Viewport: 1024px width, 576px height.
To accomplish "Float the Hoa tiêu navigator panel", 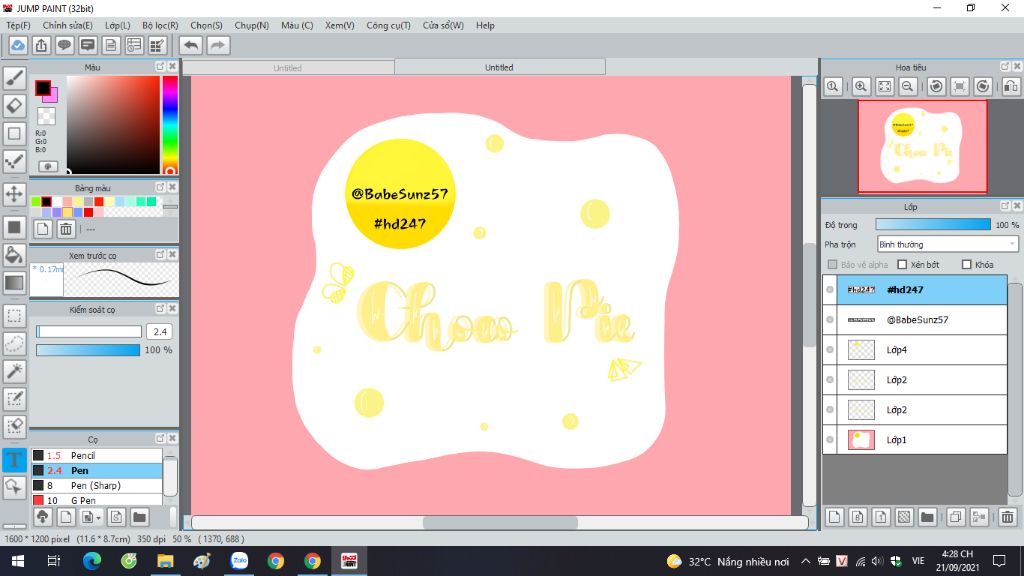I will [1005, 67].
